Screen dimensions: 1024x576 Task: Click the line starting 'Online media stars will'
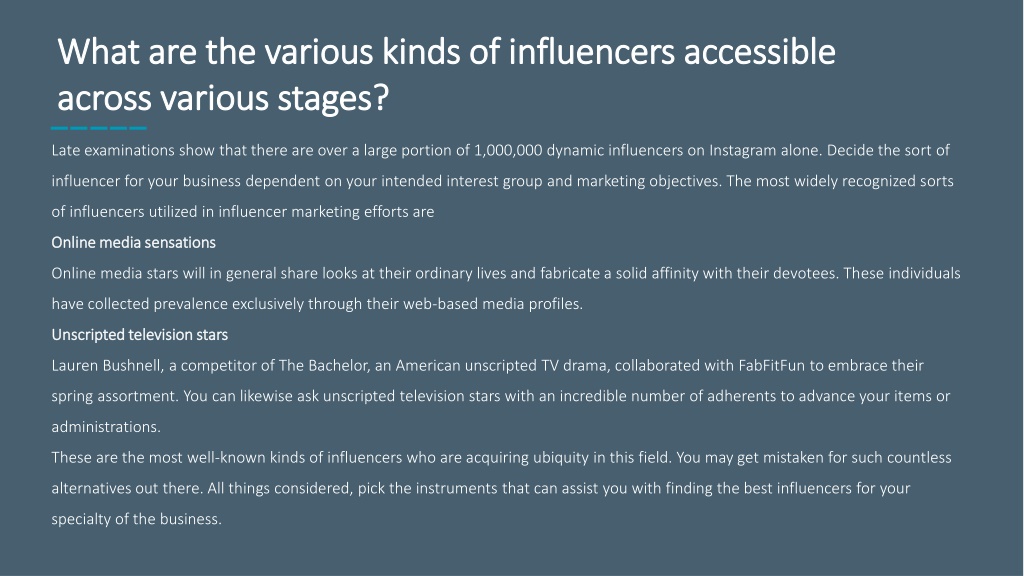(x=506, y=273)
